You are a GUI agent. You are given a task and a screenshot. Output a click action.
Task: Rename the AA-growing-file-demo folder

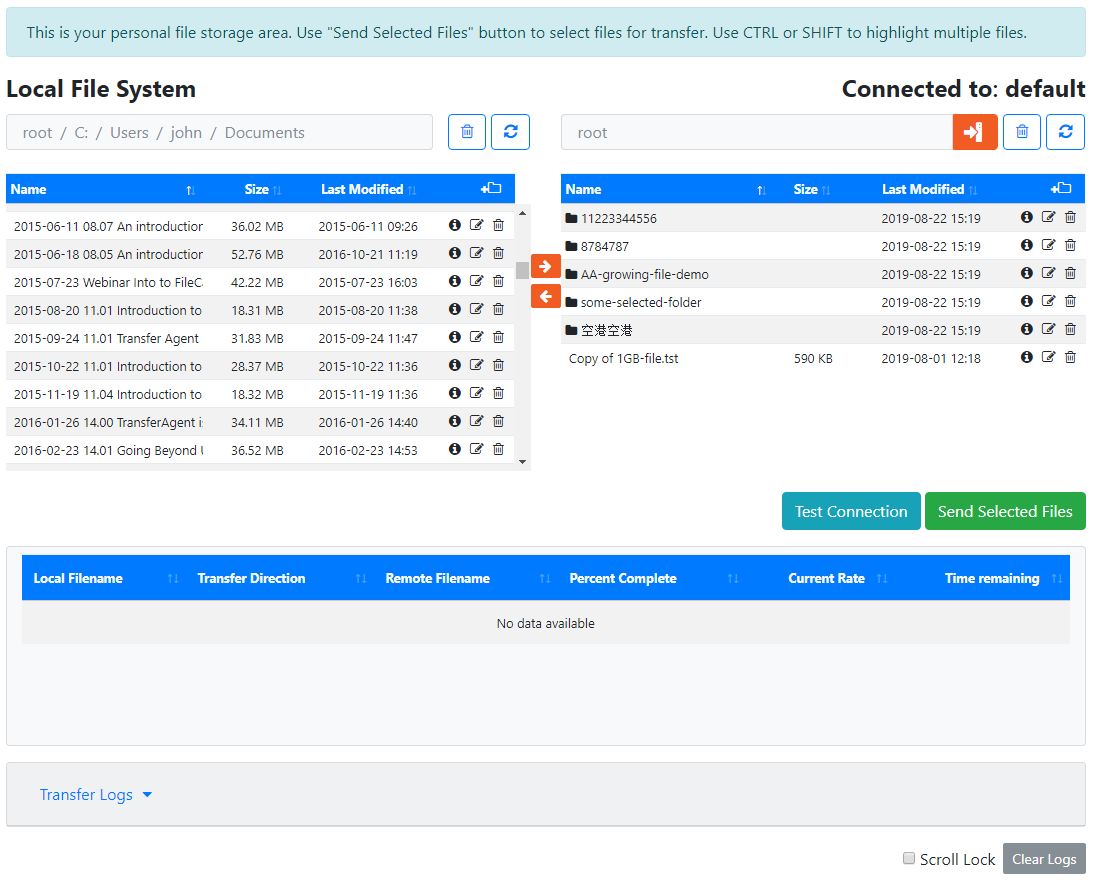tap(1048, 273)
